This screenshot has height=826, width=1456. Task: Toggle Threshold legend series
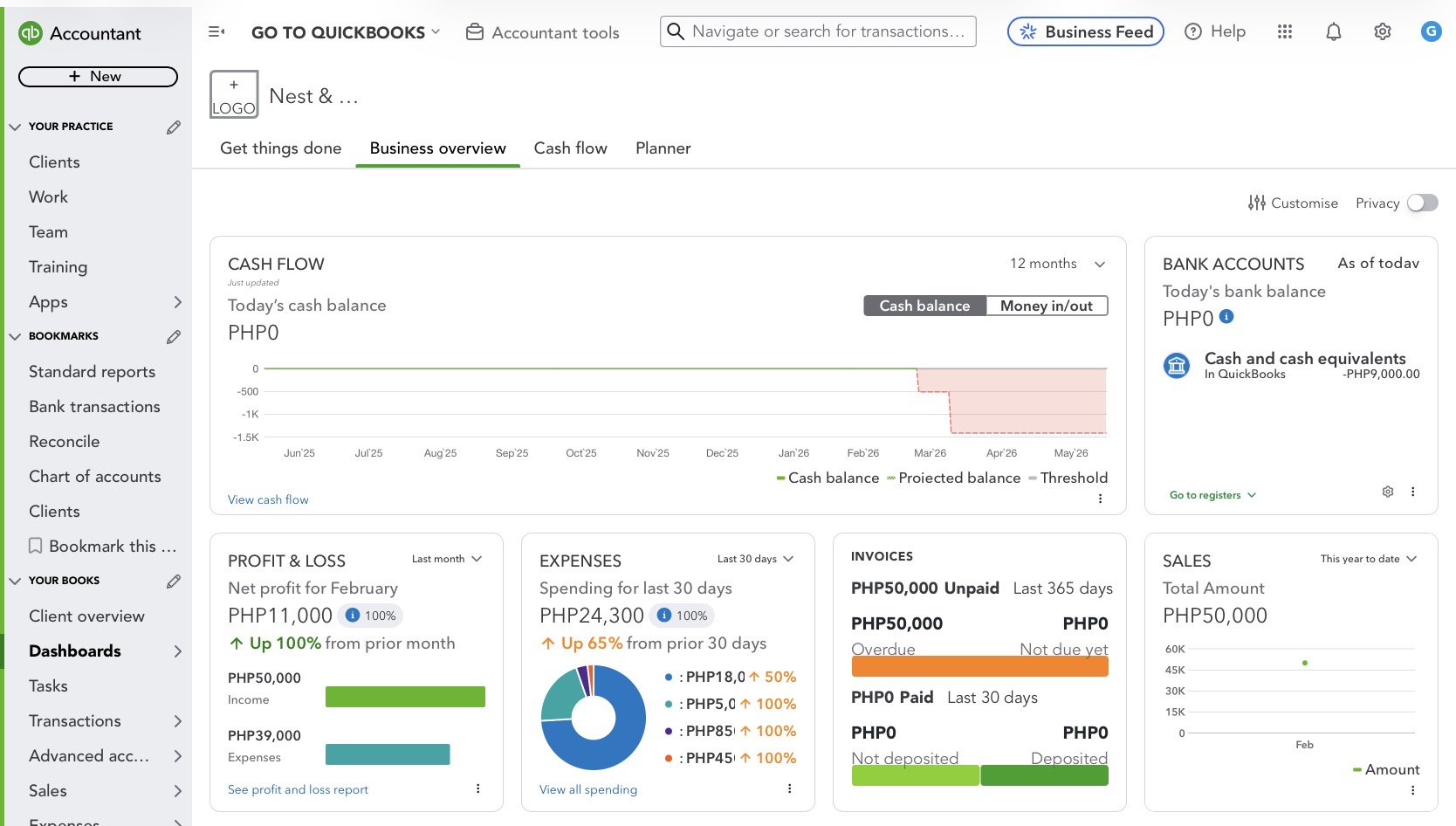(x=1068, y=478)
